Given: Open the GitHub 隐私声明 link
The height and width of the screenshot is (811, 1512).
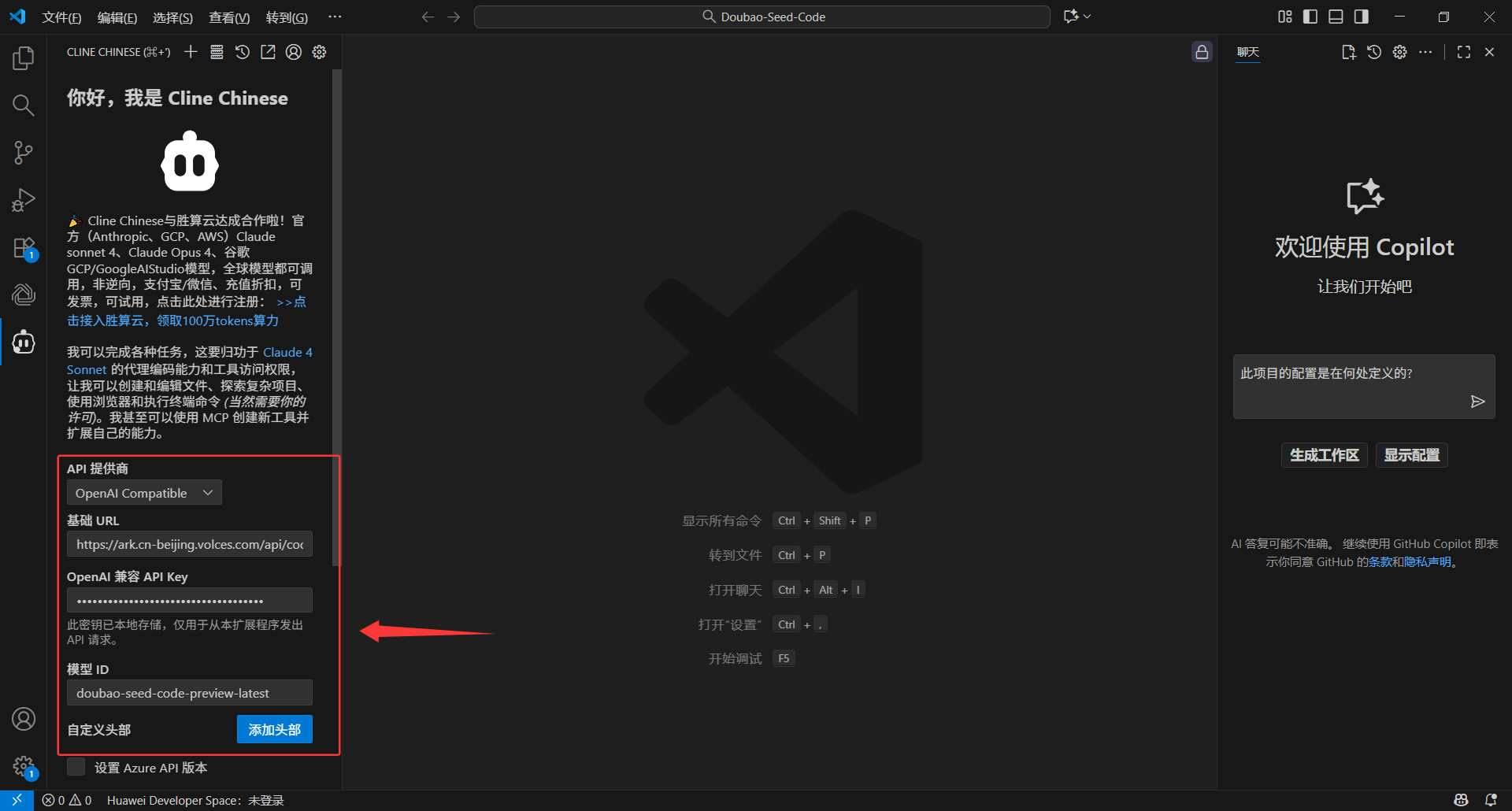Looking at the screenshot, I should pyautogui.click(x=1428, y=562).
